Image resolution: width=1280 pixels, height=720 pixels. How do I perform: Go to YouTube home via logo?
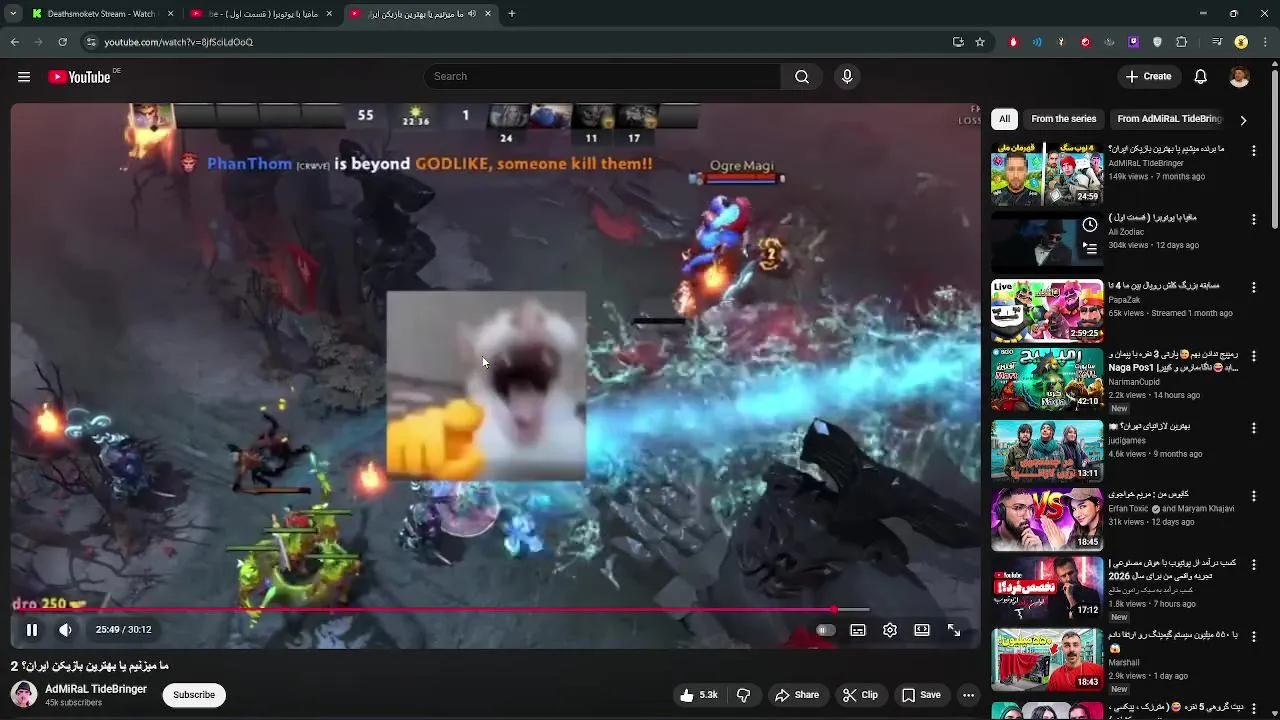click(x=79, y=76)
